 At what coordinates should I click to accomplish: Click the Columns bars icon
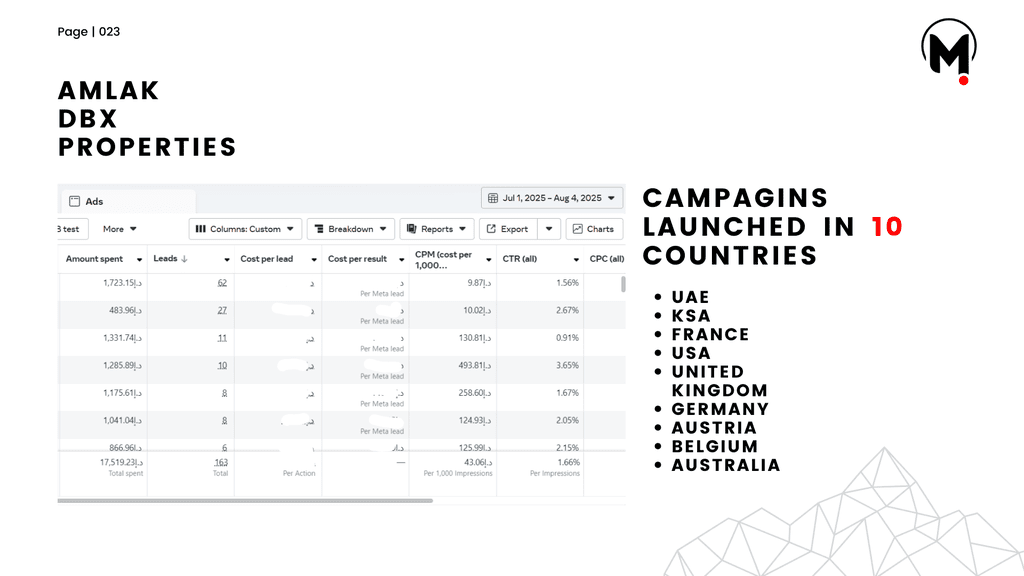point(200,229)
